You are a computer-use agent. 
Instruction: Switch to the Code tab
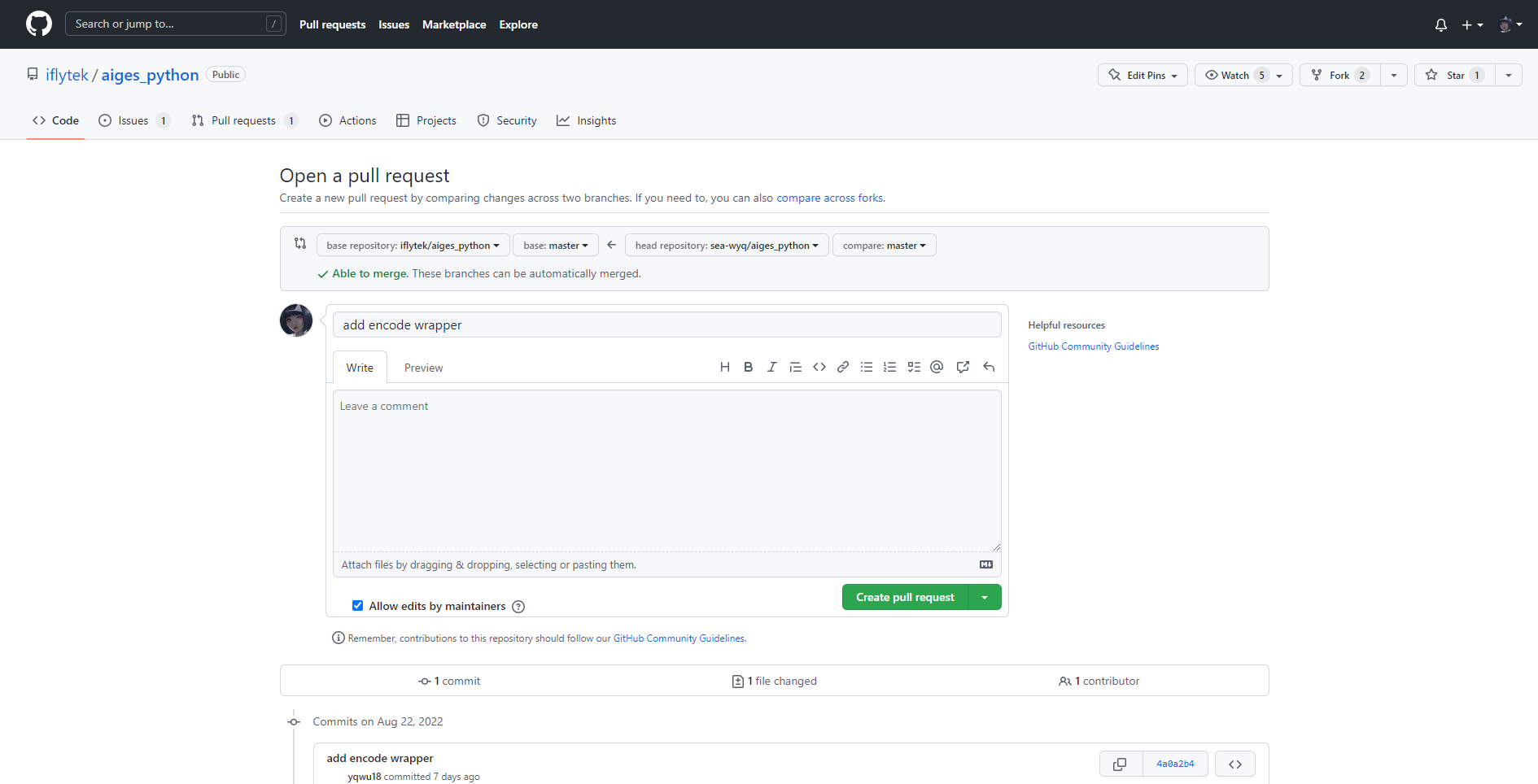(55, 120)
